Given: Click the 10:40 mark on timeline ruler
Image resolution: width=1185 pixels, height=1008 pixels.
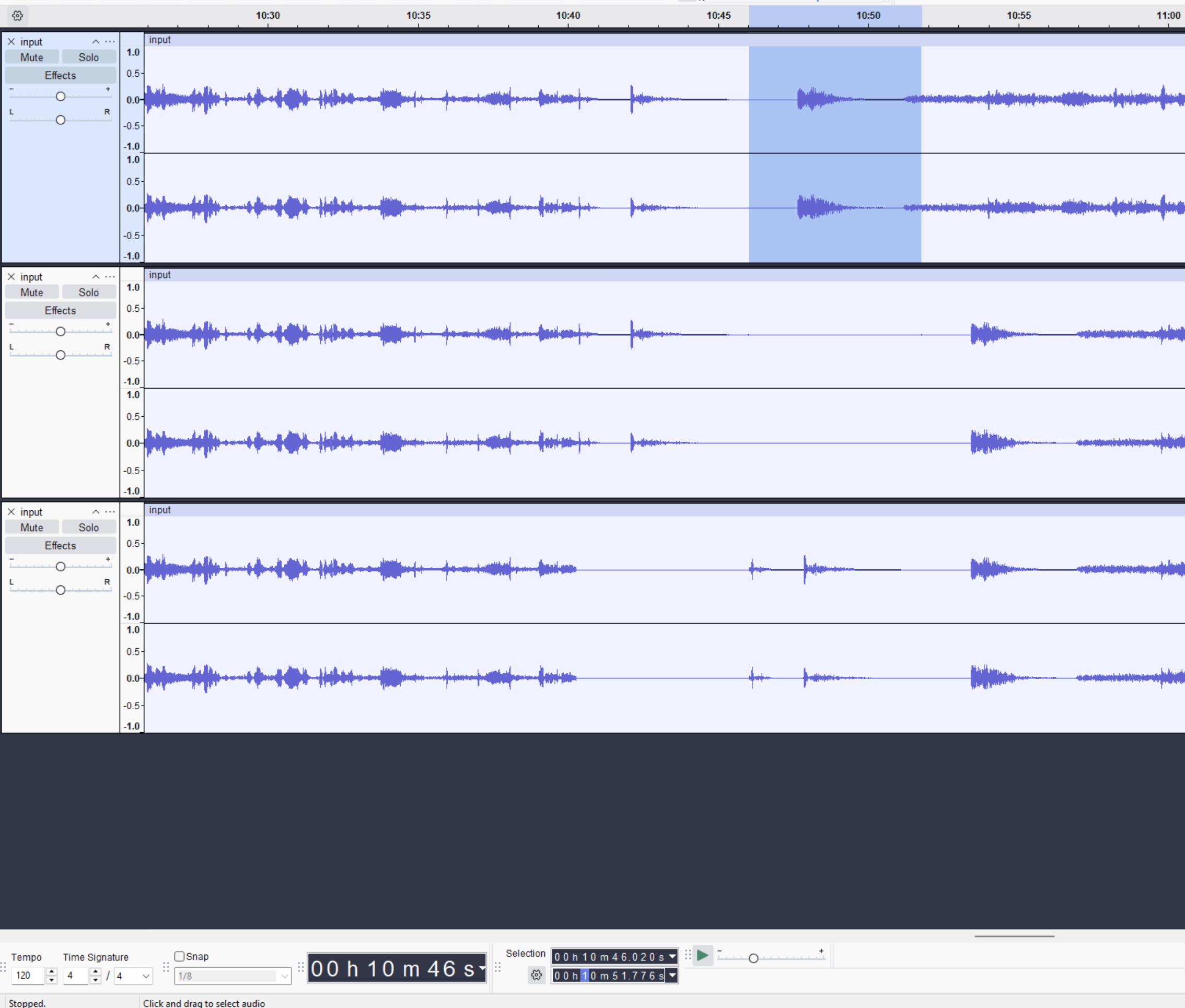Looking at the screenshot, I should coord(567,16).
